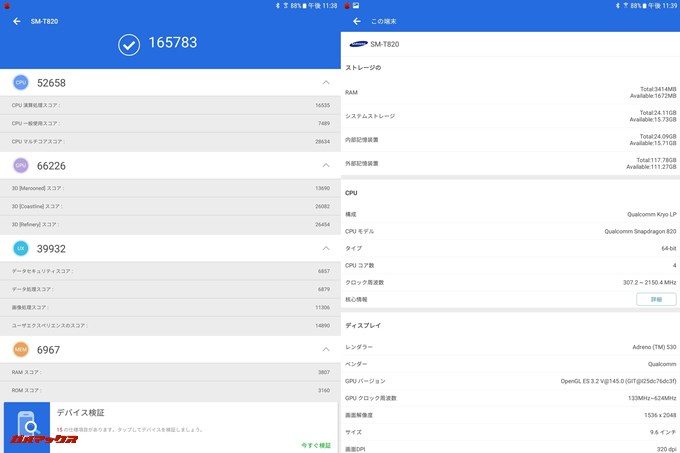Image resolution: width=680 pixels, height=453 pixels.
Task: Tap the SM-T820 title in the left header
Action: (x=44, y=21)
